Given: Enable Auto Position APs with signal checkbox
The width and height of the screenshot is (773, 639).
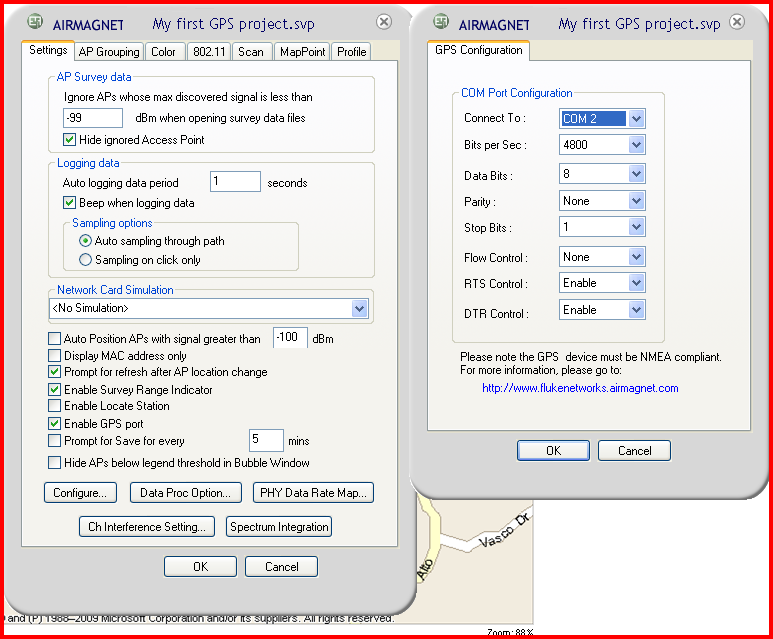Looking at the screenshot, I should coord(54,339).
